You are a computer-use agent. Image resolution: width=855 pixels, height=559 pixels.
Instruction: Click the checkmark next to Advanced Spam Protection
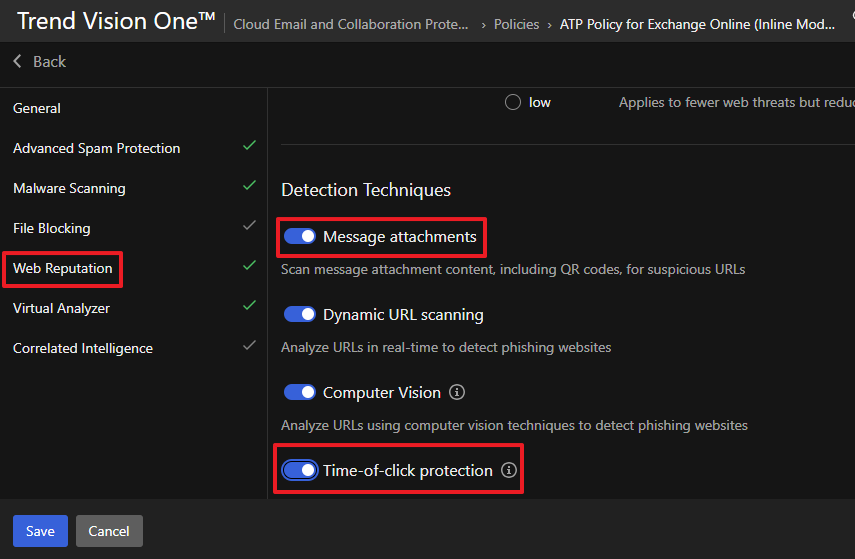pos(249,146)
